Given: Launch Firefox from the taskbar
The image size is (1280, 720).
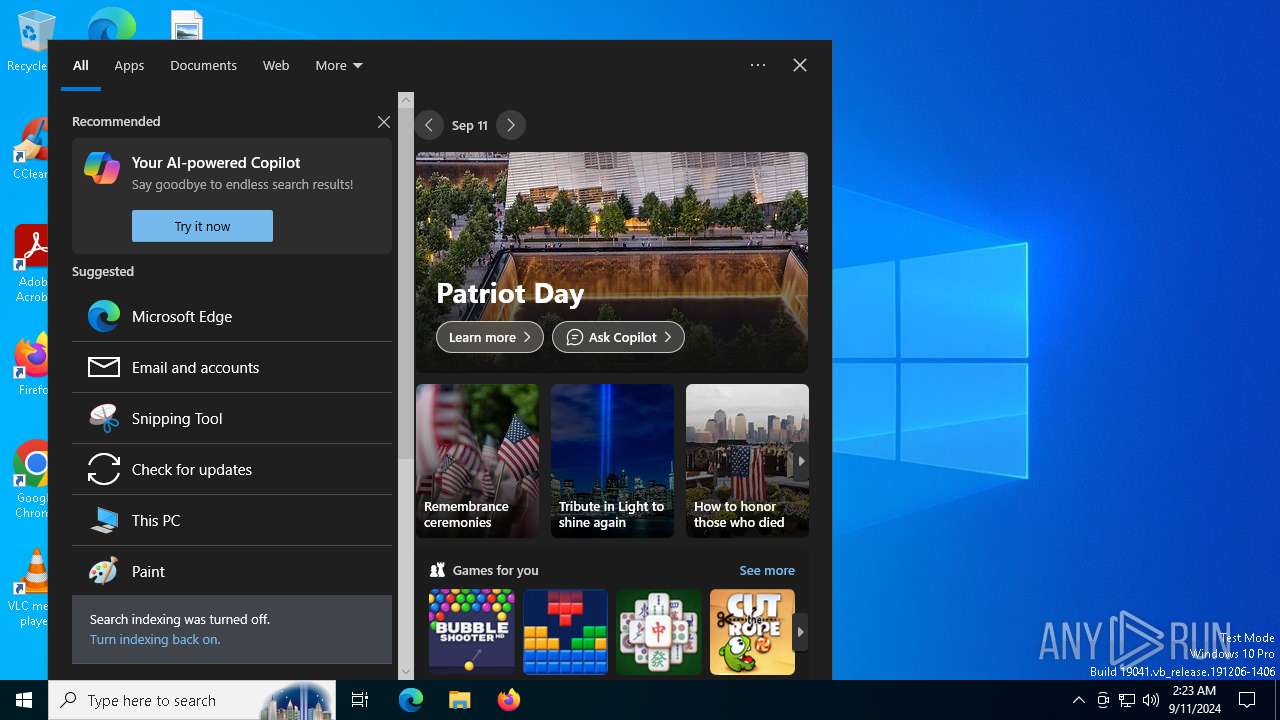Looking at the screenshot, I should coord(508,700).
